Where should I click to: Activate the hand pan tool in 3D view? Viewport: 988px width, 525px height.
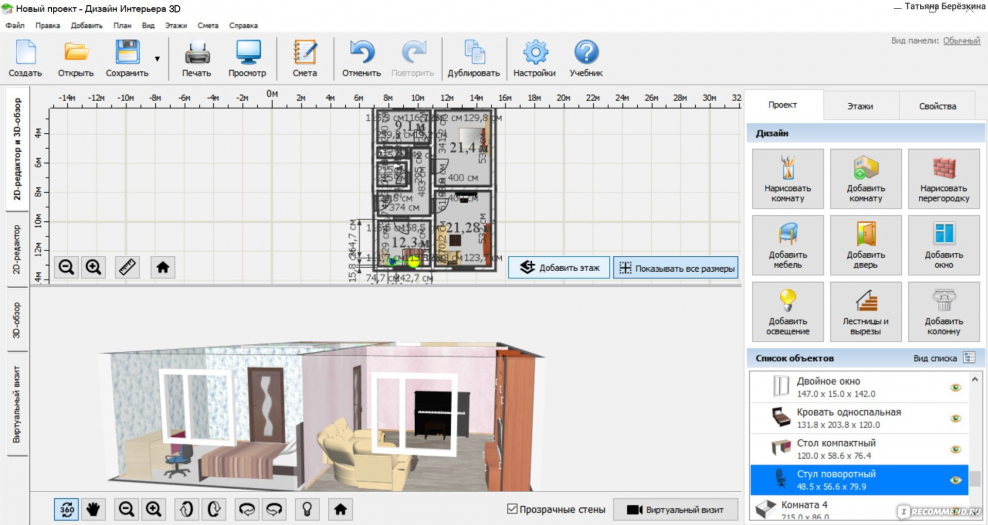(94, 509)
